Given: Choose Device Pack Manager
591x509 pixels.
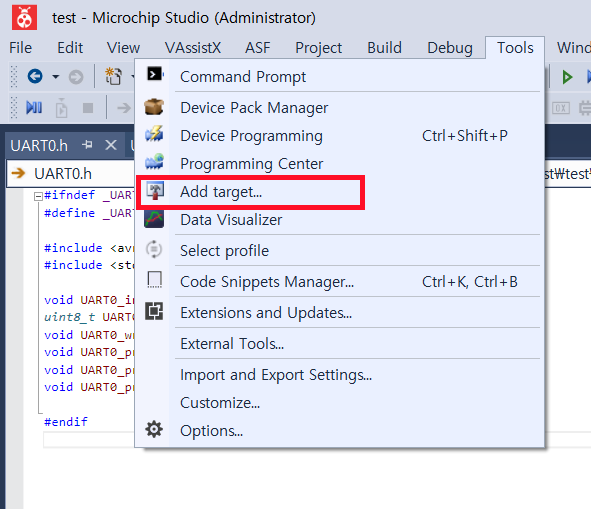Looking at the screenshot, I should point(340,108).
